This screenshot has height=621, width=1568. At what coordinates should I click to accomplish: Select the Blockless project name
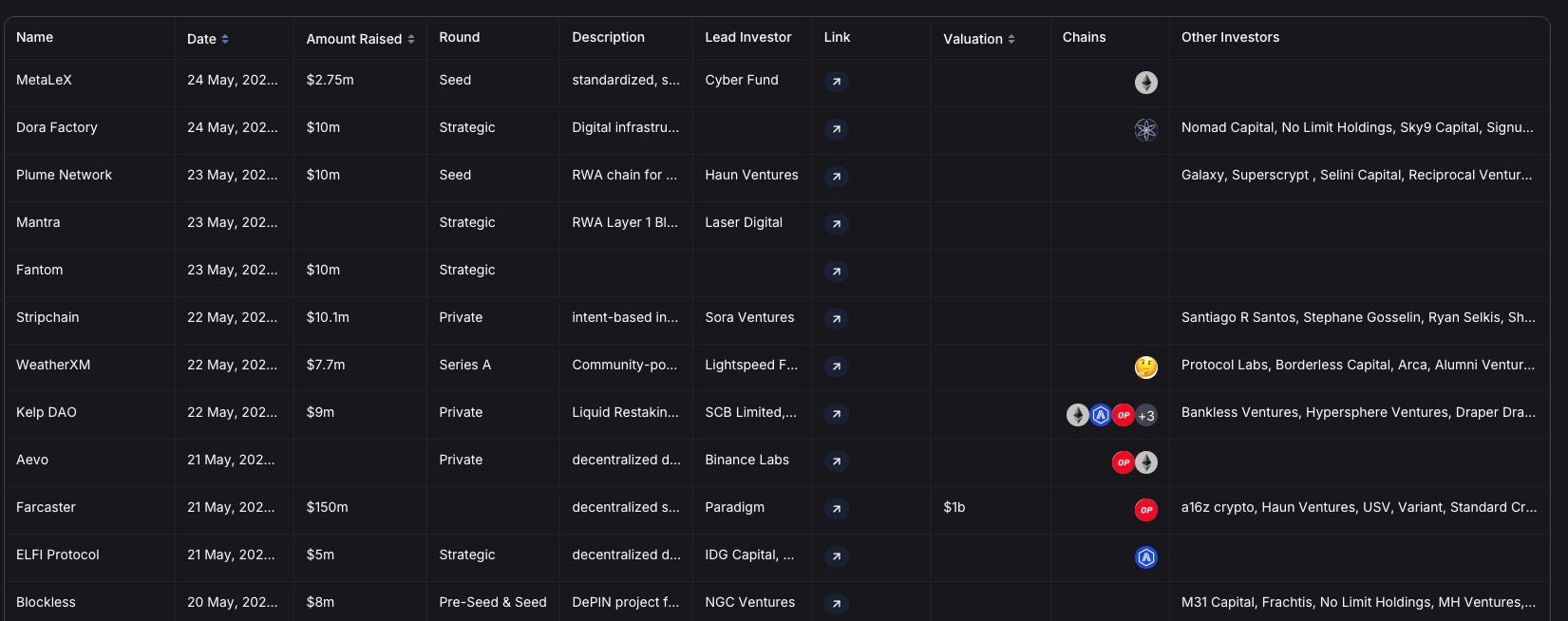point(46,602)
